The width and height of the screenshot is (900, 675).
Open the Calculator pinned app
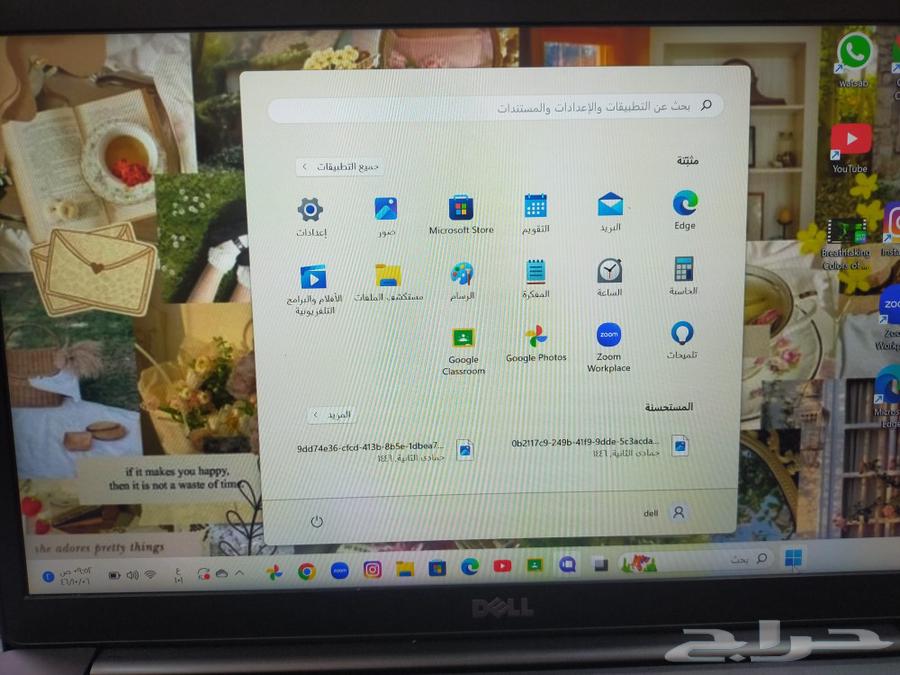click(683, 276)
